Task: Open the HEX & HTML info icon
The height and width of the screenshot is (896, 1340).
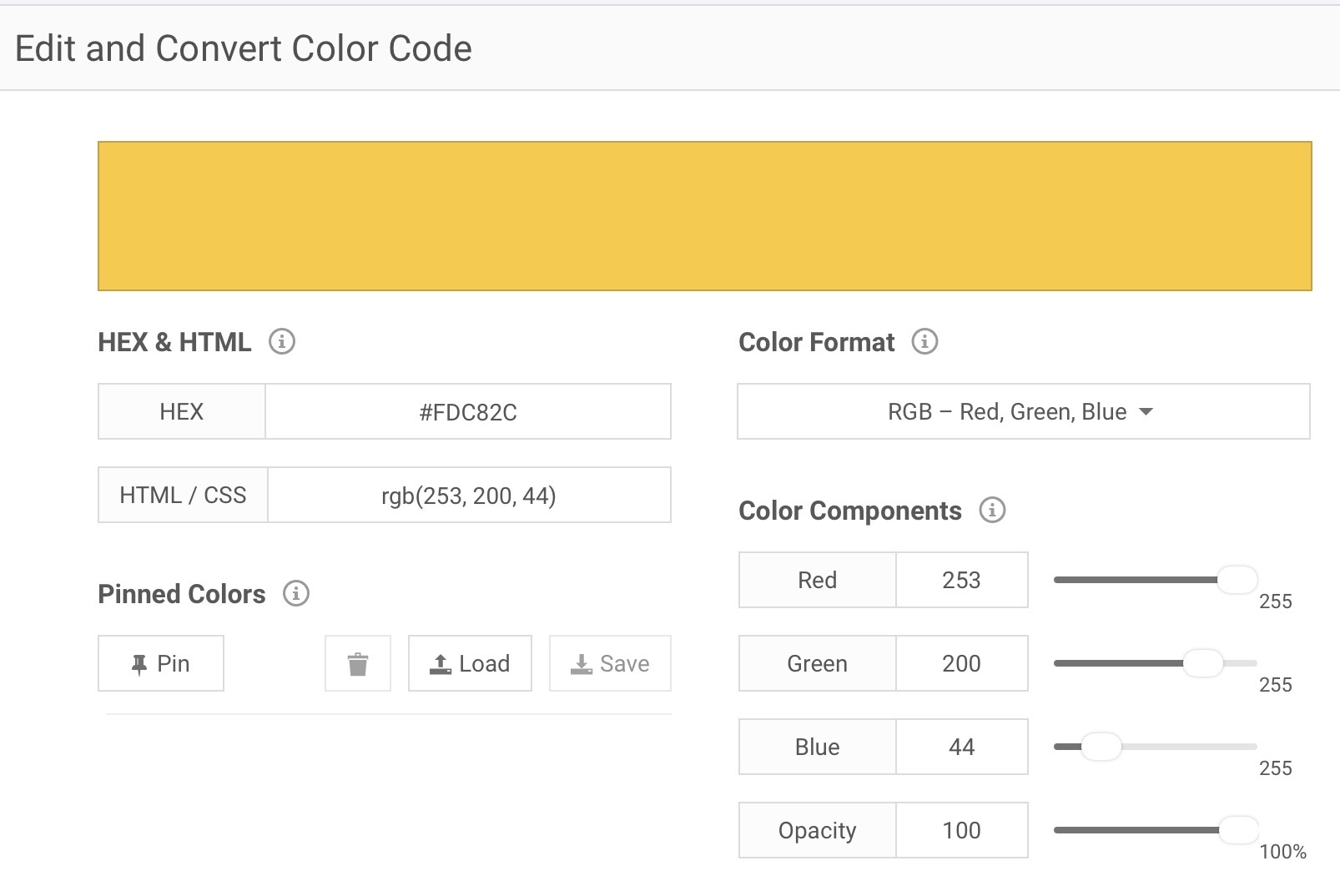Action: point(282,341)
